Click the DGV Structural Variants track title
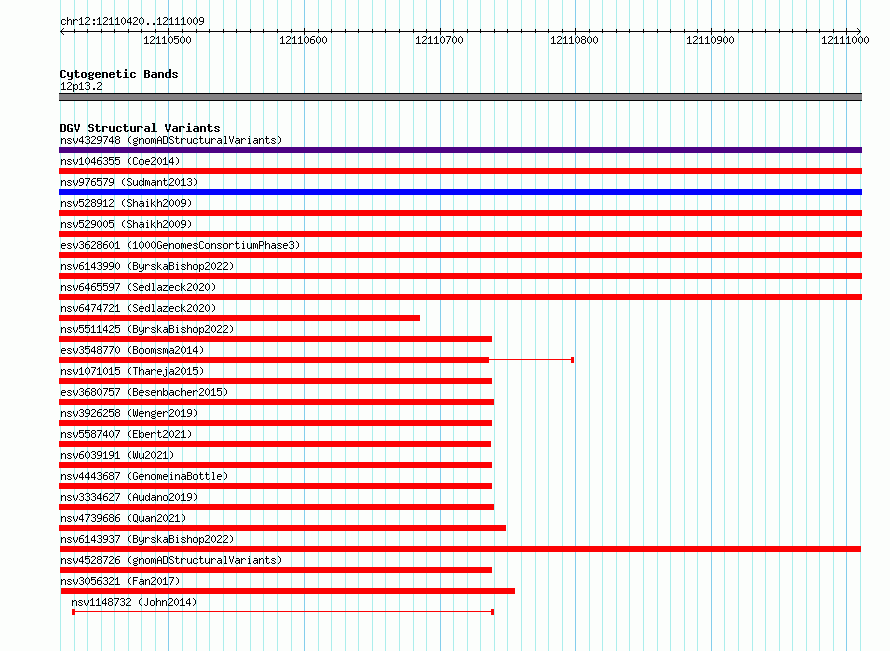Viewport: 890px width, 651px height. [x=140, y=128]
